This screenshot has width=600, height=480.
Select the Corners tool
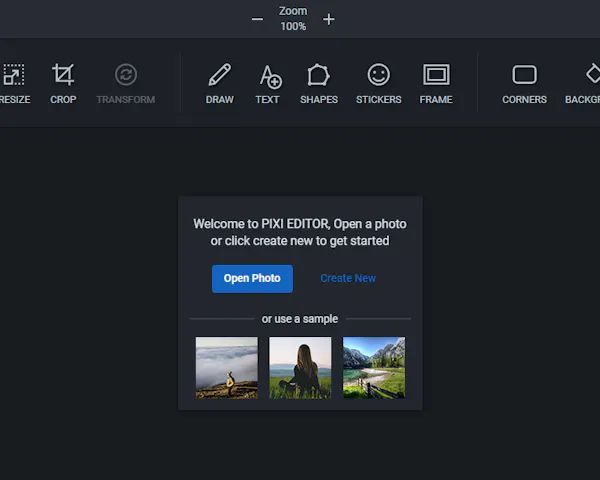[524, 83]
